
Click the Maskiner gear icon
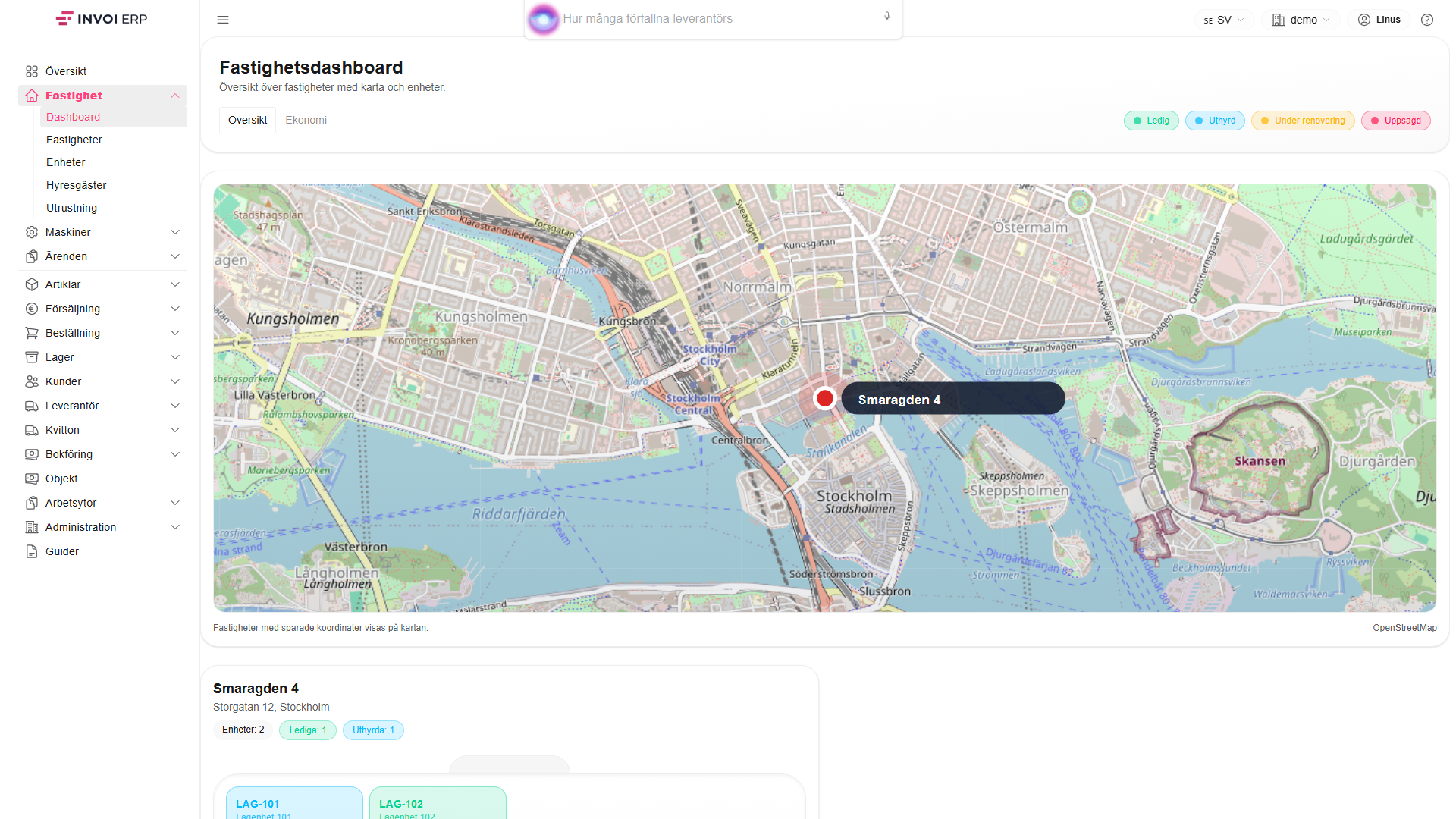click(32, 232)
